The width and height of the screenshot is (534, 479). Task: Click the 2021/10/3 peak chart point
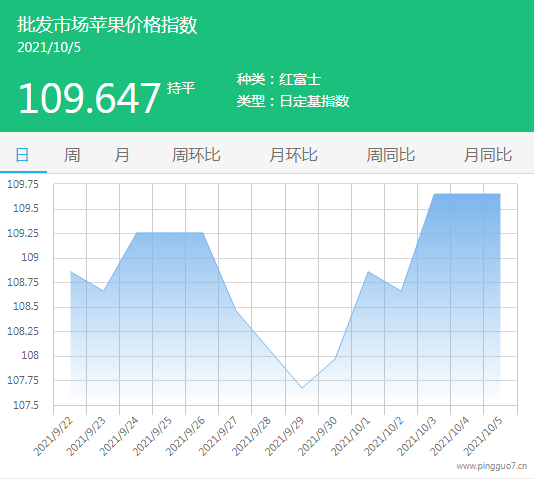(x=434, y=194)
